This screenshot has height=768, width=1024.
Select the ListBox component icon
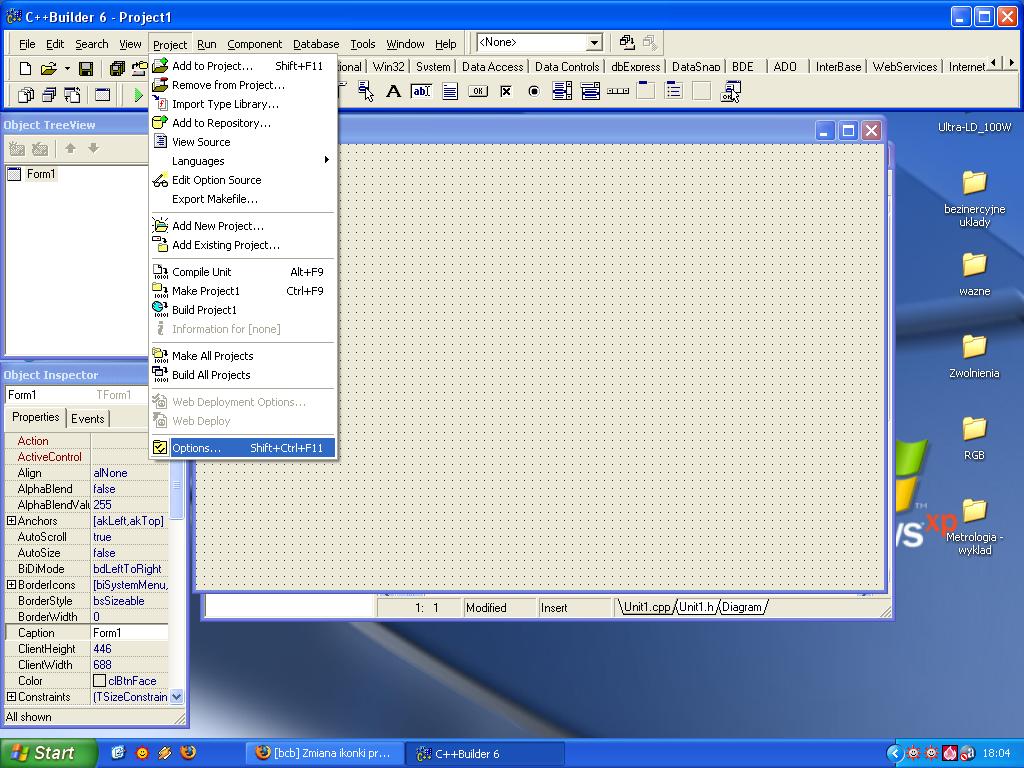coord(562,91)
